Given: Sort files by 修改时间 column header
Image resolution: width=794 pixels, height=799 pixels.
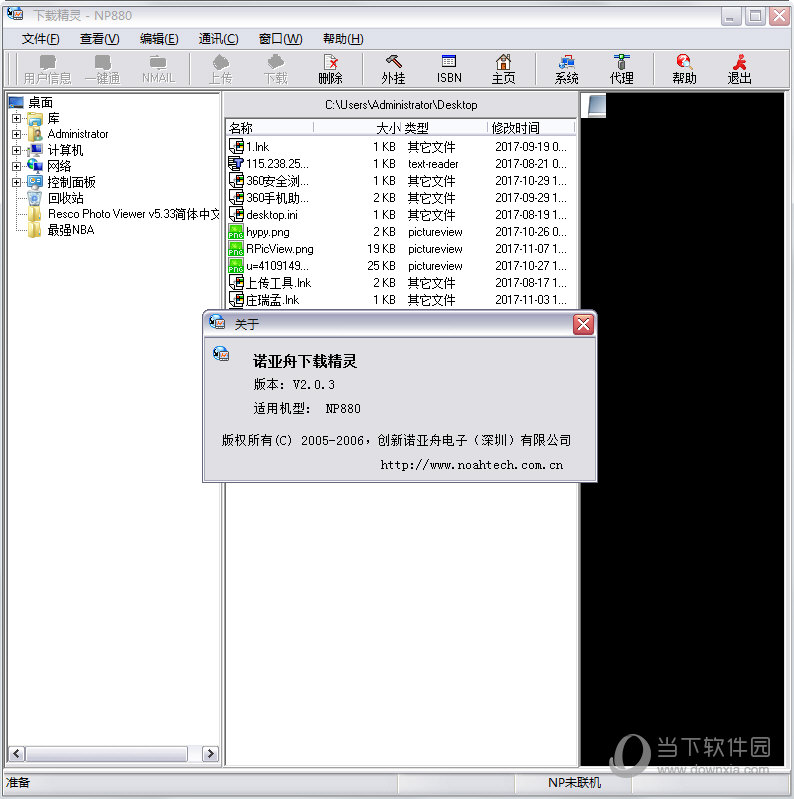Looking at the screenshot, I should [532, 127].
